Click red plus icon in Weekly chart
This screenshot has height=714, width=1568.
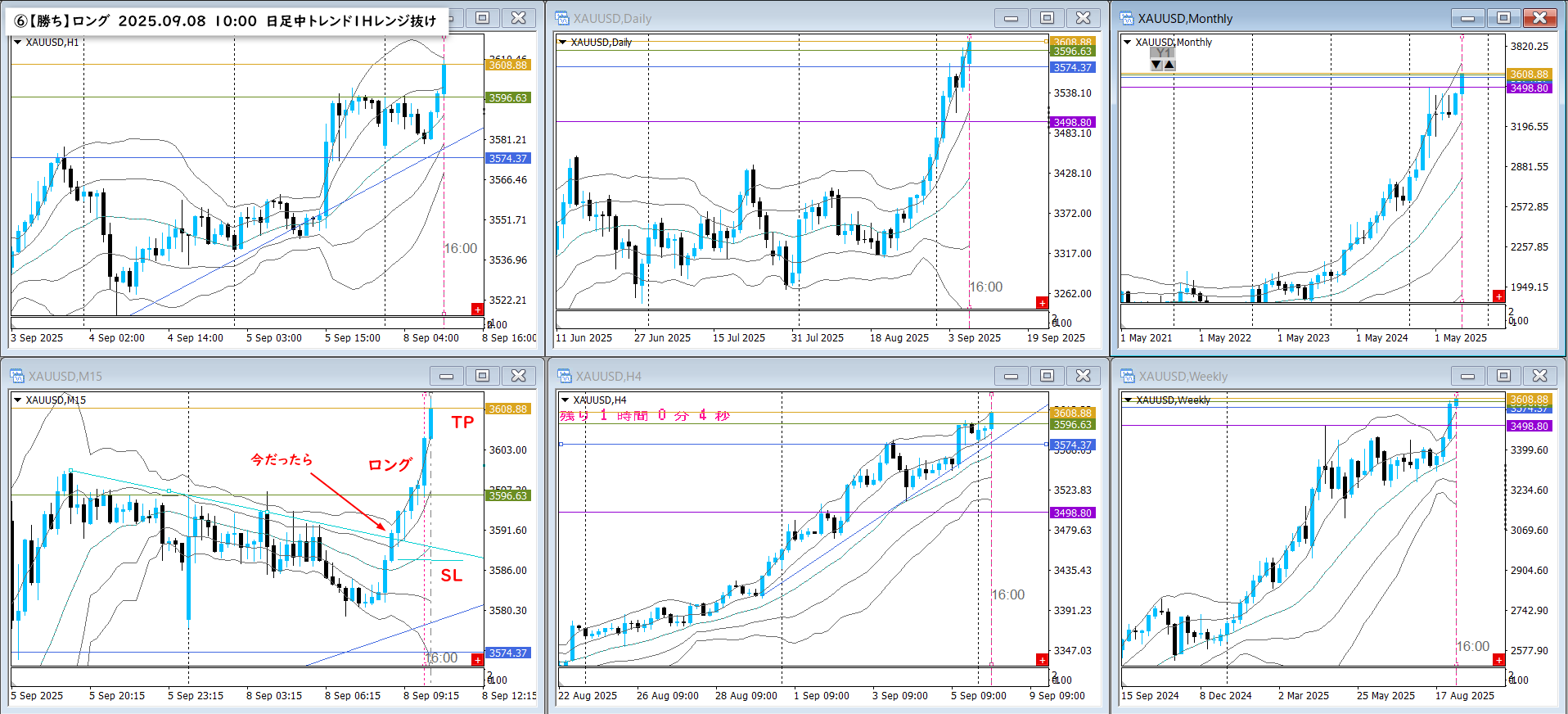(x=1498, y=660)
